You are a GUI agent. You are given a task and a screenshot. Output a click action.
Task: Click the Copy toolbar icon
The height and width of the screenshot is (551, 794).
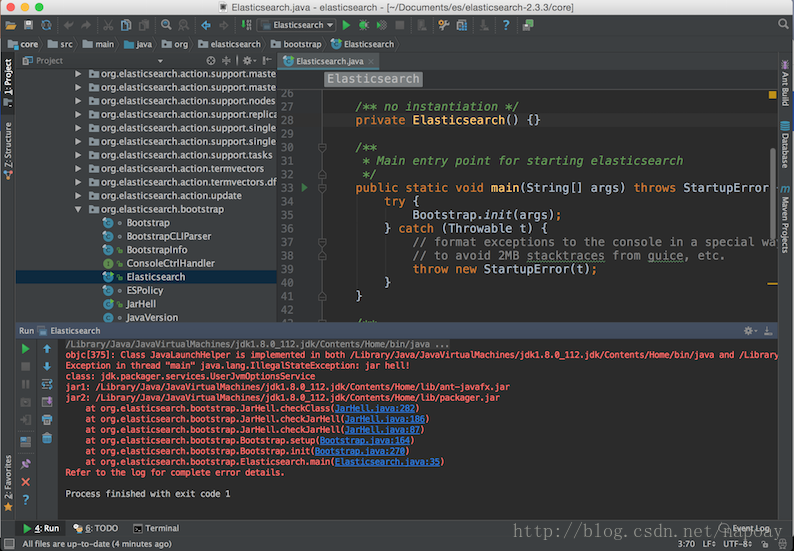[126, 25]
